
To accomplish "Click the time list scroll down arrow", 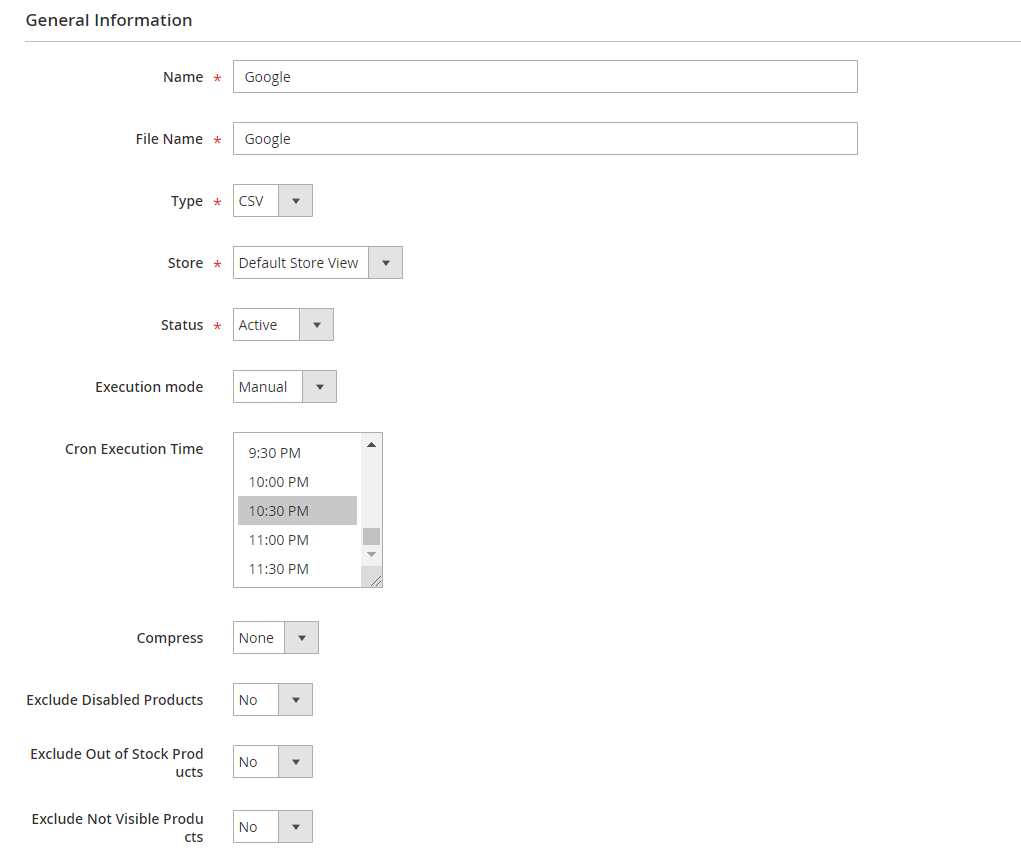I will [371, 554].
